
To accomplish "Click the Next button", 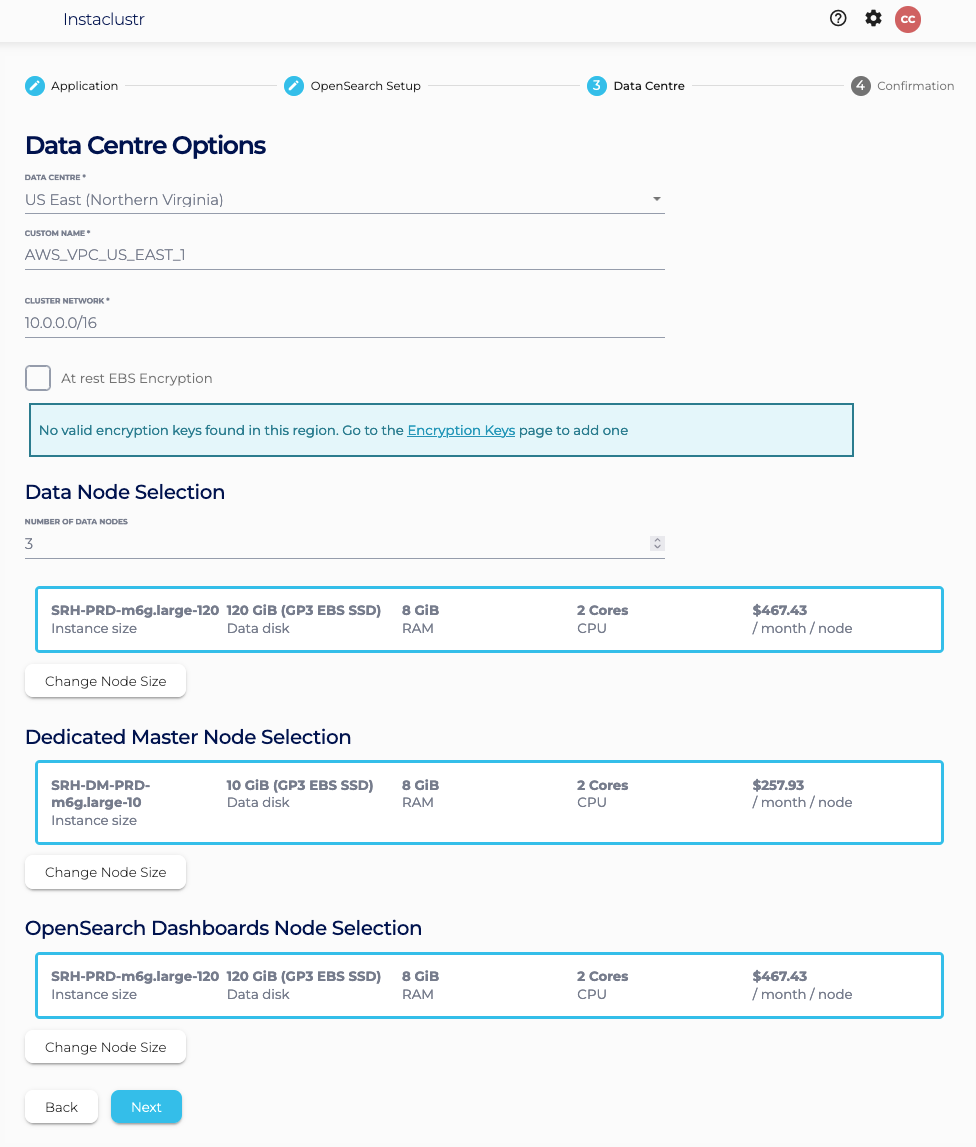I will click(x=146, y=1107).
